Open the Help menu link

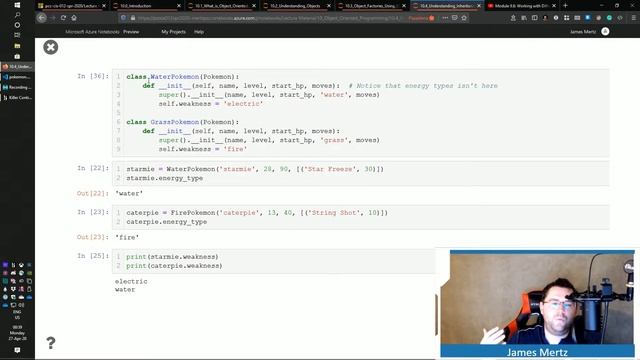[199, 32]
